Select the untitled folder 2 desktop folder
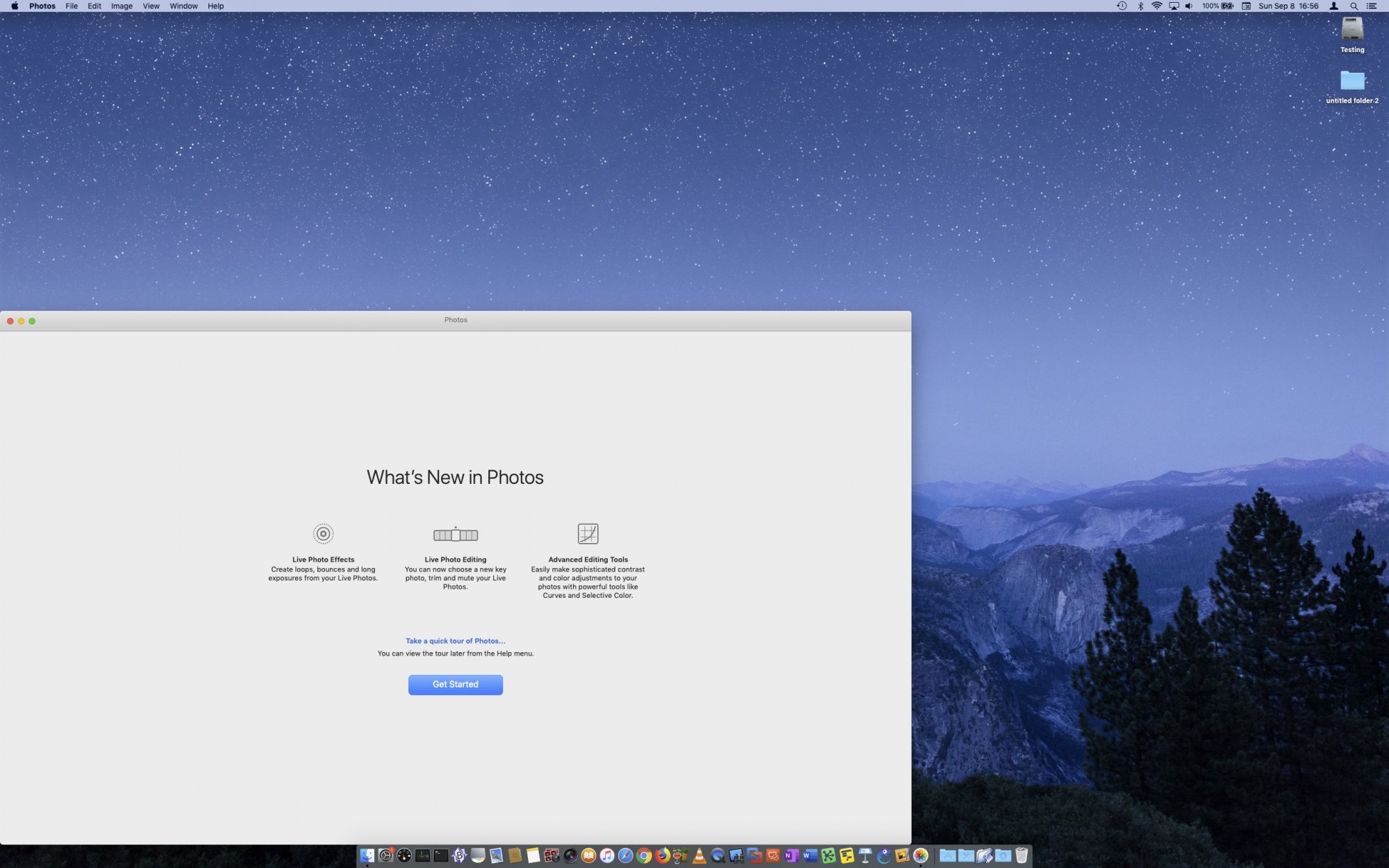 1351,82
